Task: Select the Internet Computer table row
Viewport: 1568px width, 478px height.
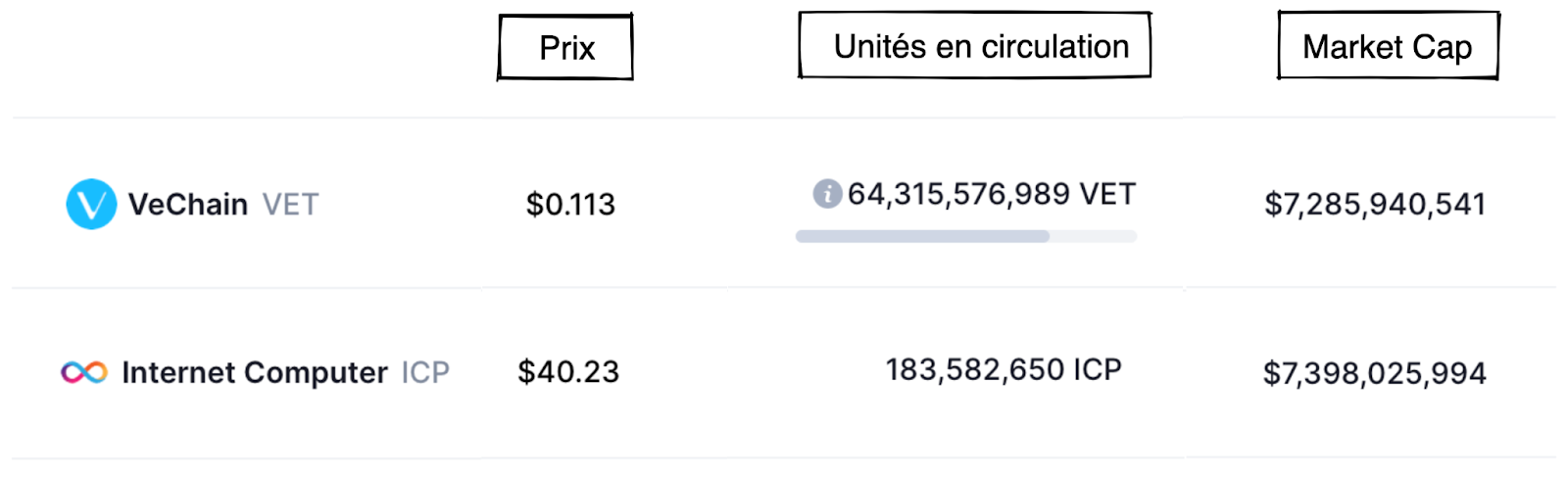Action: pyautogui.click(x=784, y=373)
